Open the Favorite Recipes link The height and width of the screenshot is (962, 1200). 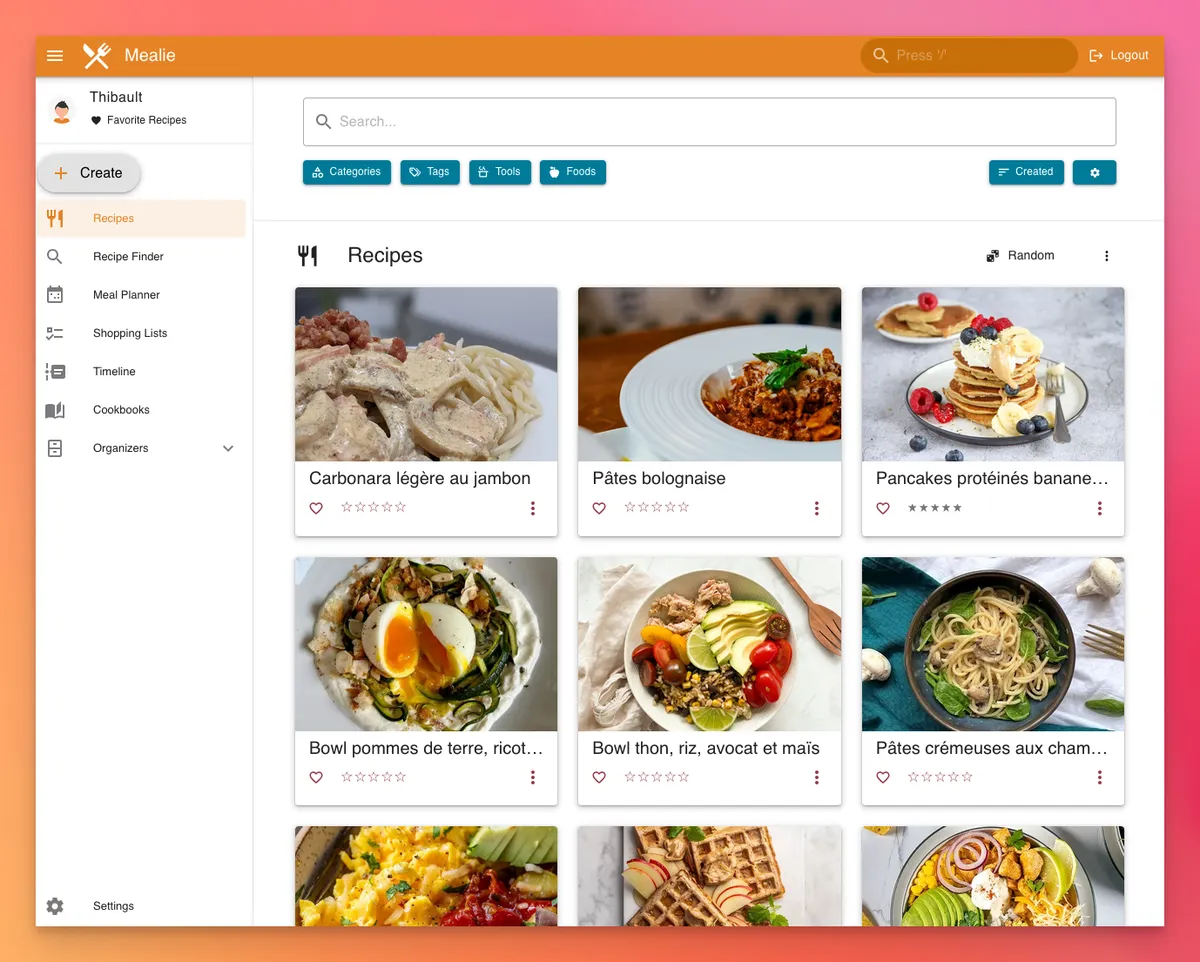139,120
